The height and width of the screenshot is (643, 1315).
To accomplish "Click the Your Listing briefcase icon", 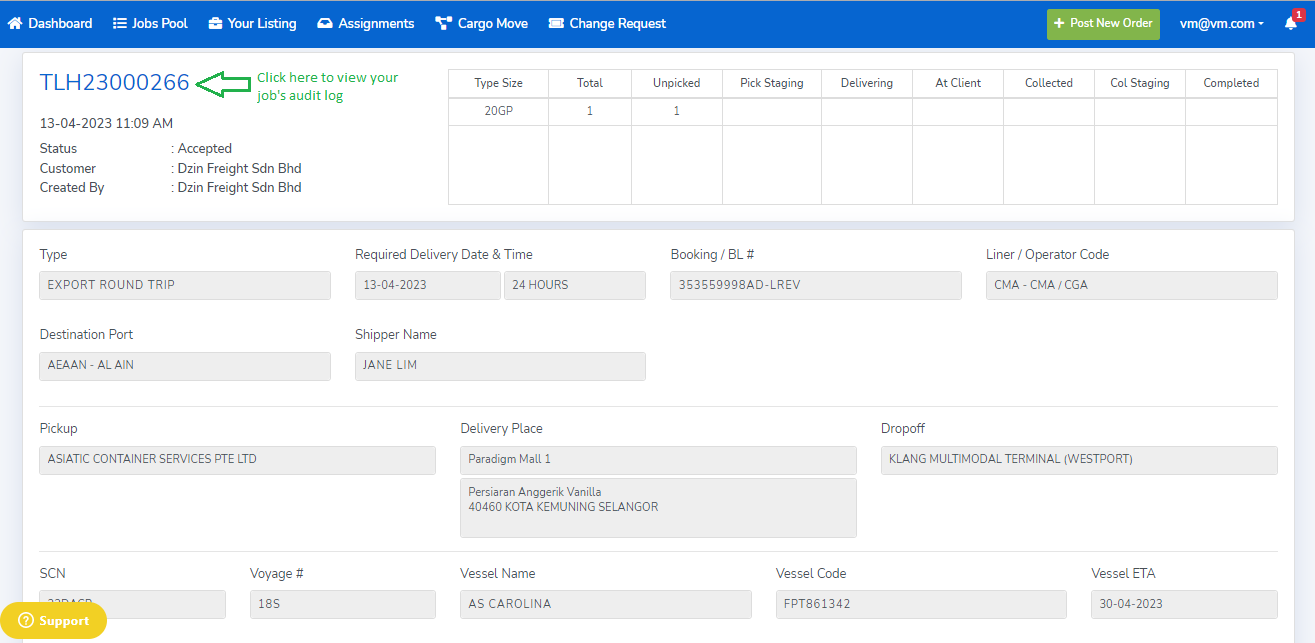I will [215, 23].
